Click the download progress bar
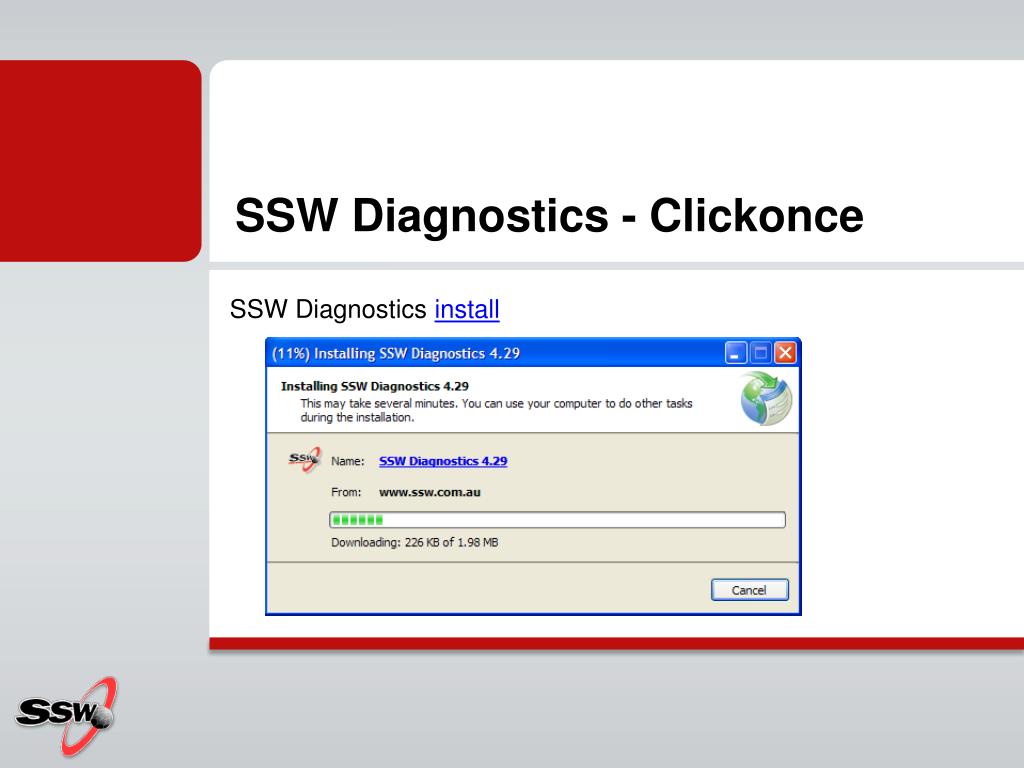The width and height of the screenshot is (1024, 768). click(557, 520)
